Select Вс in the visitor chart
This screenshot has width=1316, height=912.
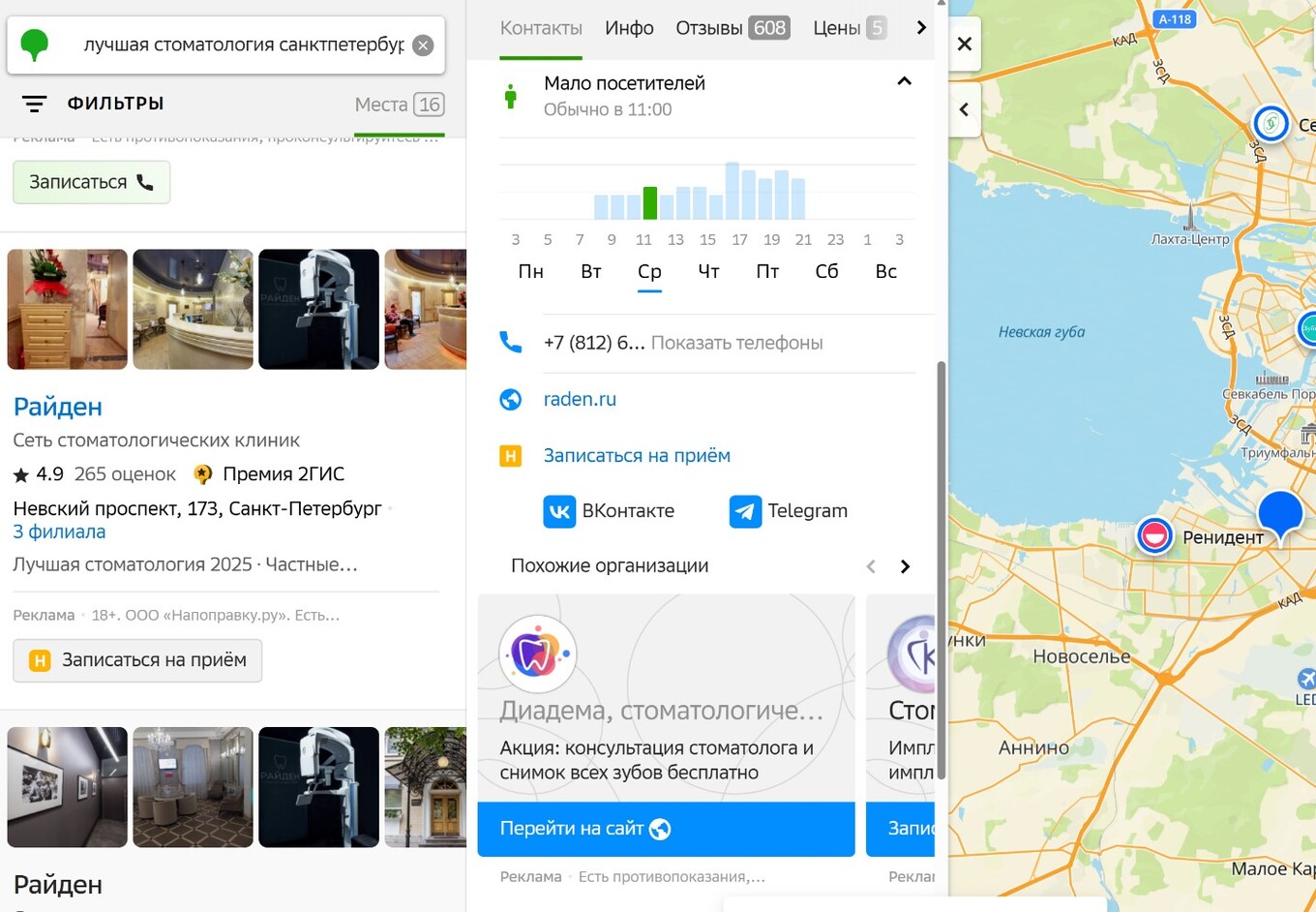886,272
